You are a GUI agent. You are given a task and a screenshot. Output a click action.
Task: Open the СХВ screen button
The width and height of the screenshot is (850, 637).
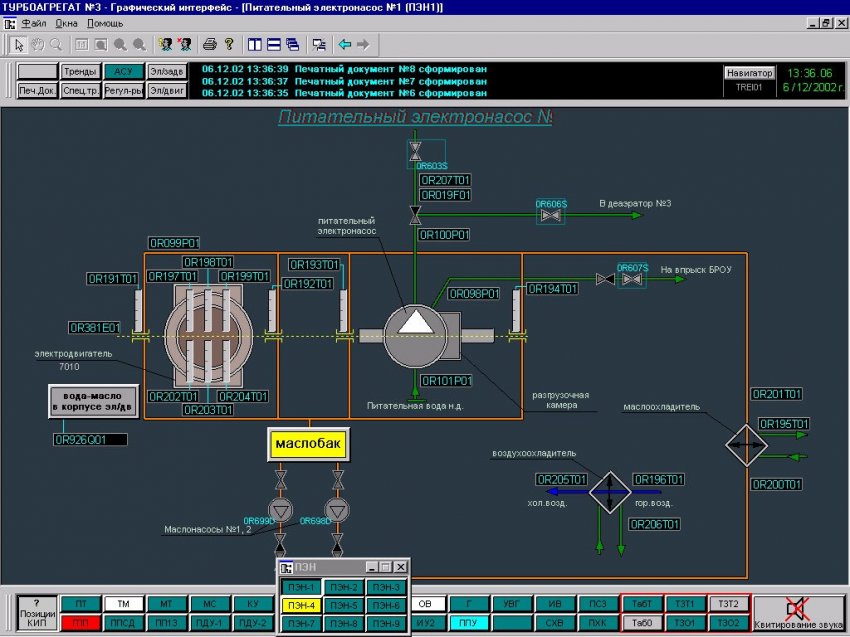[x=555, y=622]
